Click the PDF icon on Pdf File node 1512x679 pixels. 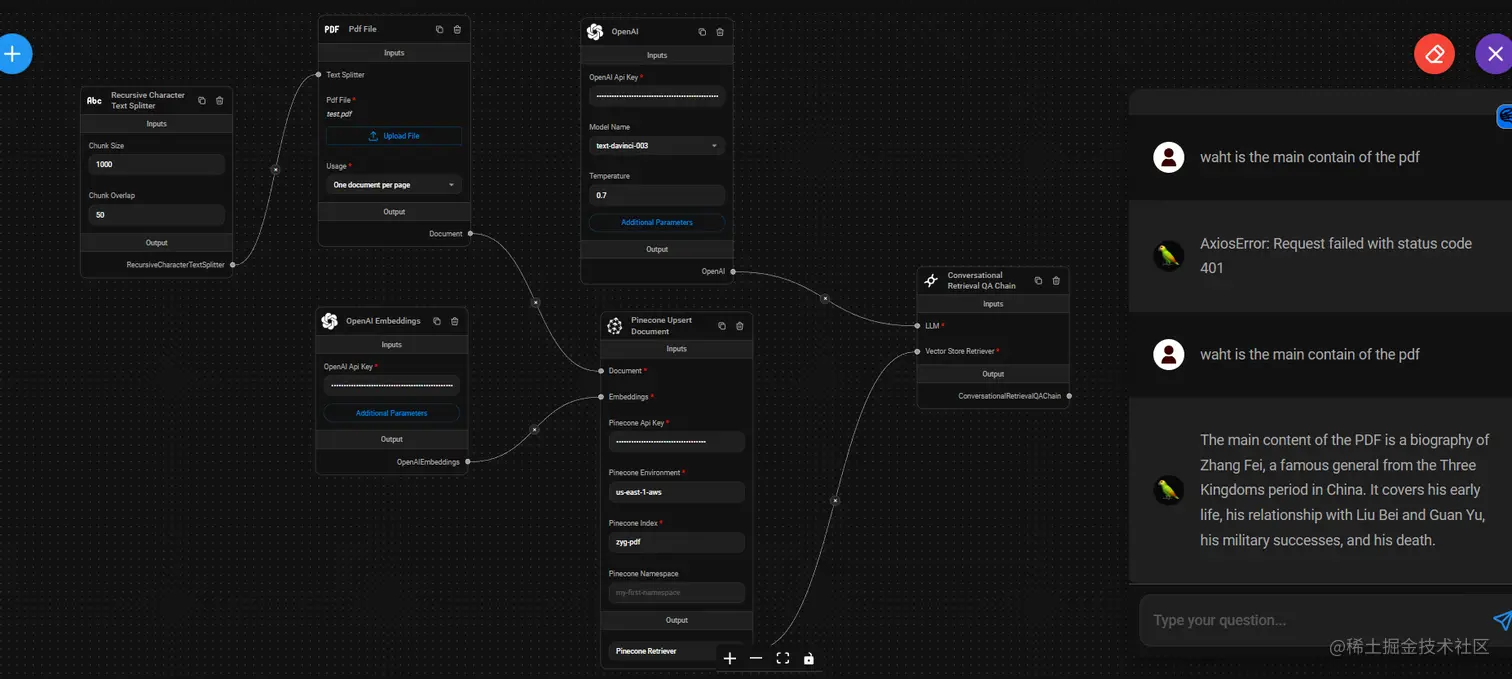(x=332, y=30)
